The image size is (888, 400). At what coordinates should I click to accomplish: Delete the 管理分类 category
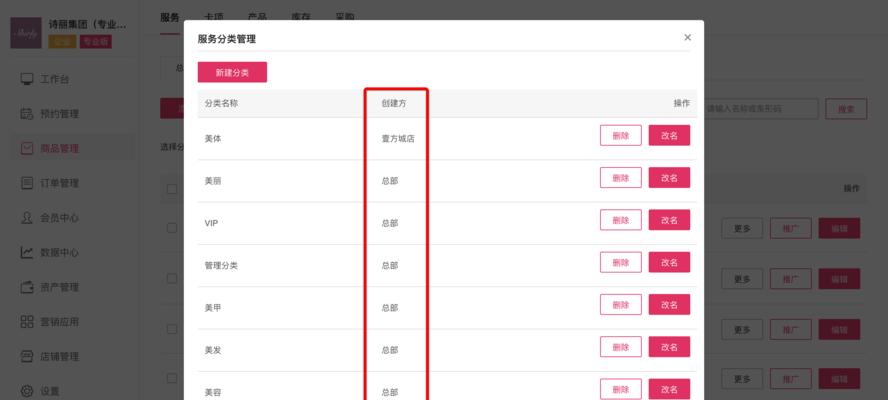pyautogui.click(x=621, y=262)
